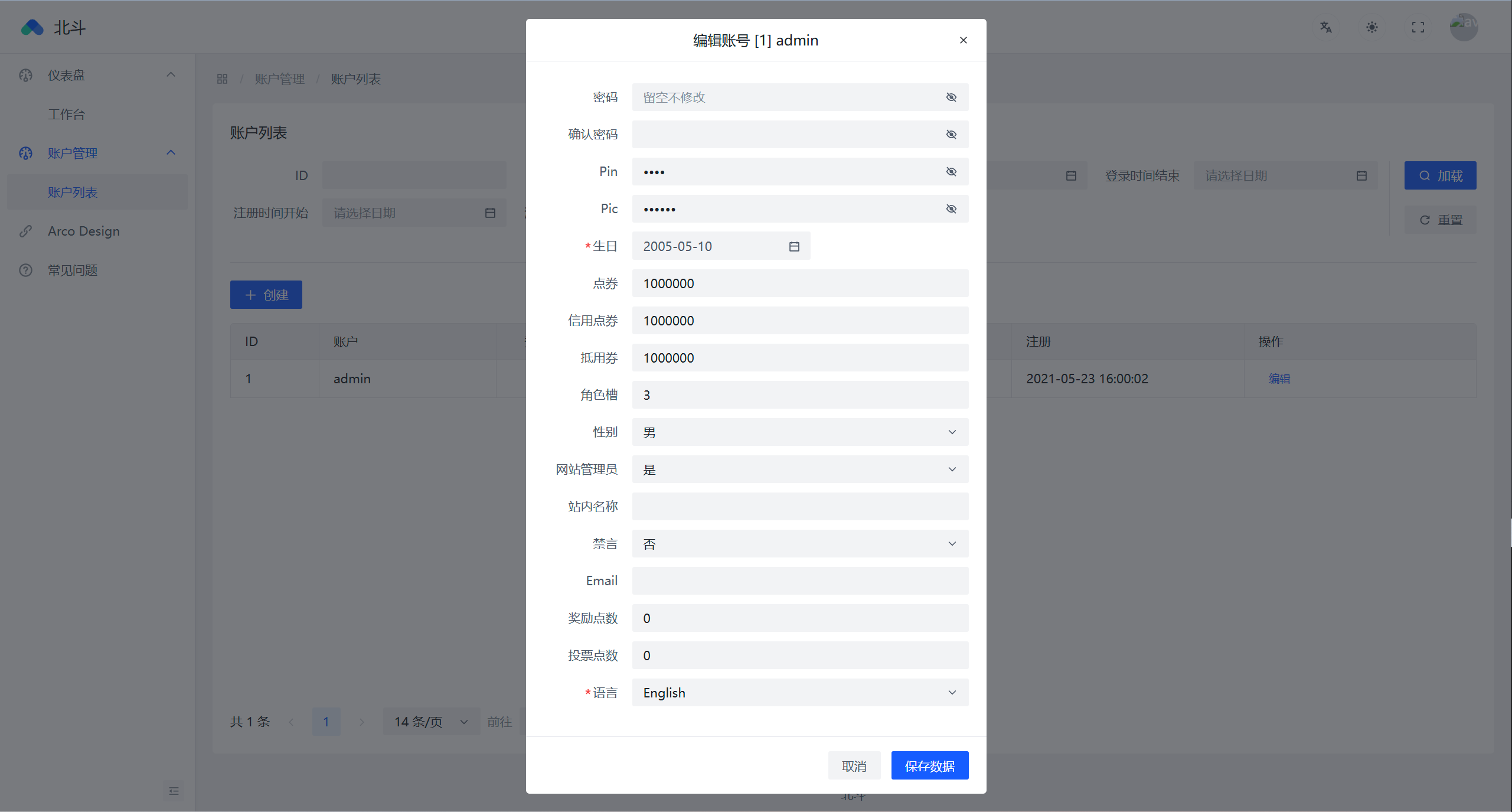This screenshot has width=1512, height=812.
Task: Show password in 密码 field
Action: (951, 97)
